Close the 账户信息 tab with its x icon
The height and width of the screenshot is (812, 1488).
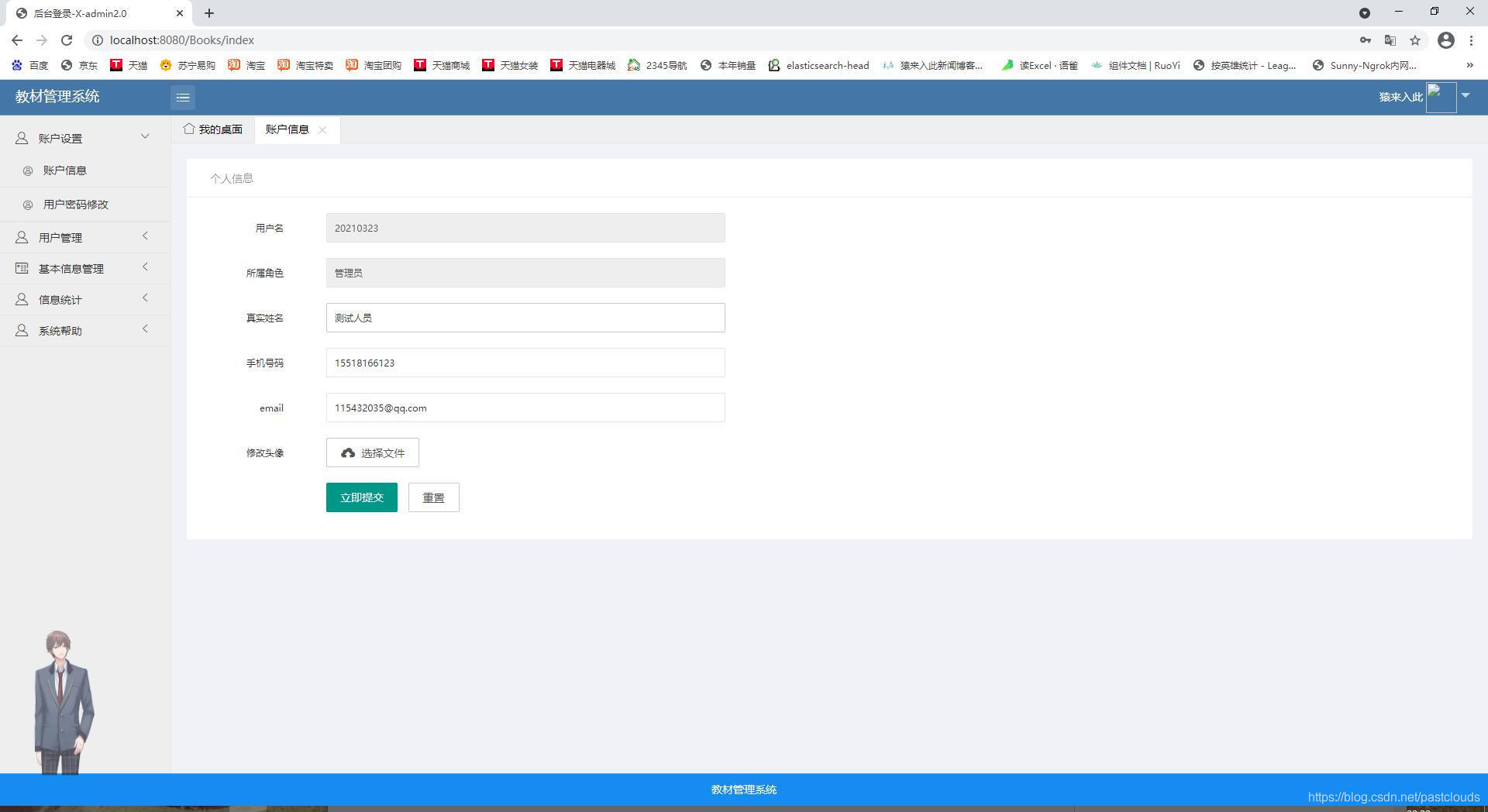click(322, 129)
